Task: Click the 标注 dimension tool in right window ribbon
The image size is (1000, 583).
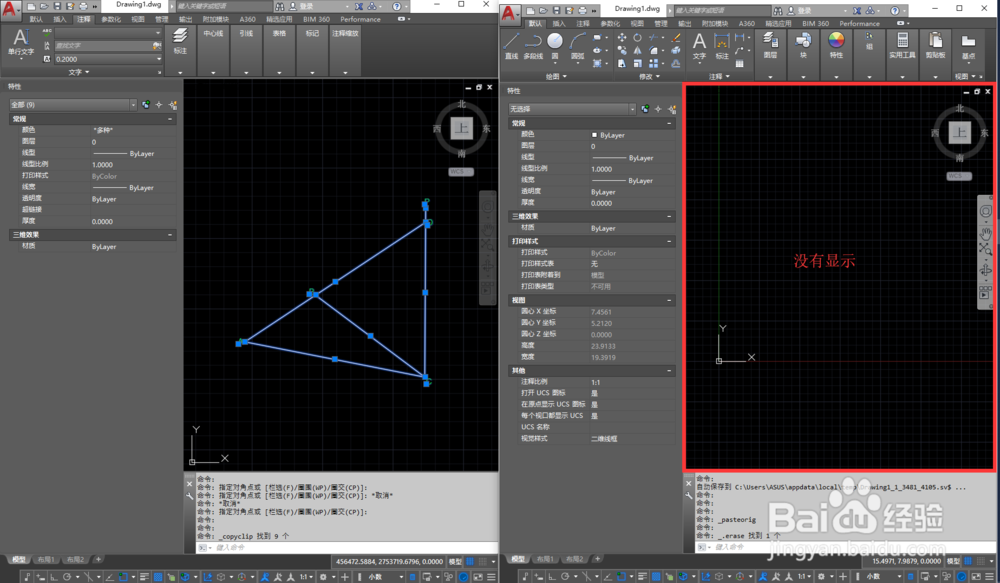Action: pos(721,45)
